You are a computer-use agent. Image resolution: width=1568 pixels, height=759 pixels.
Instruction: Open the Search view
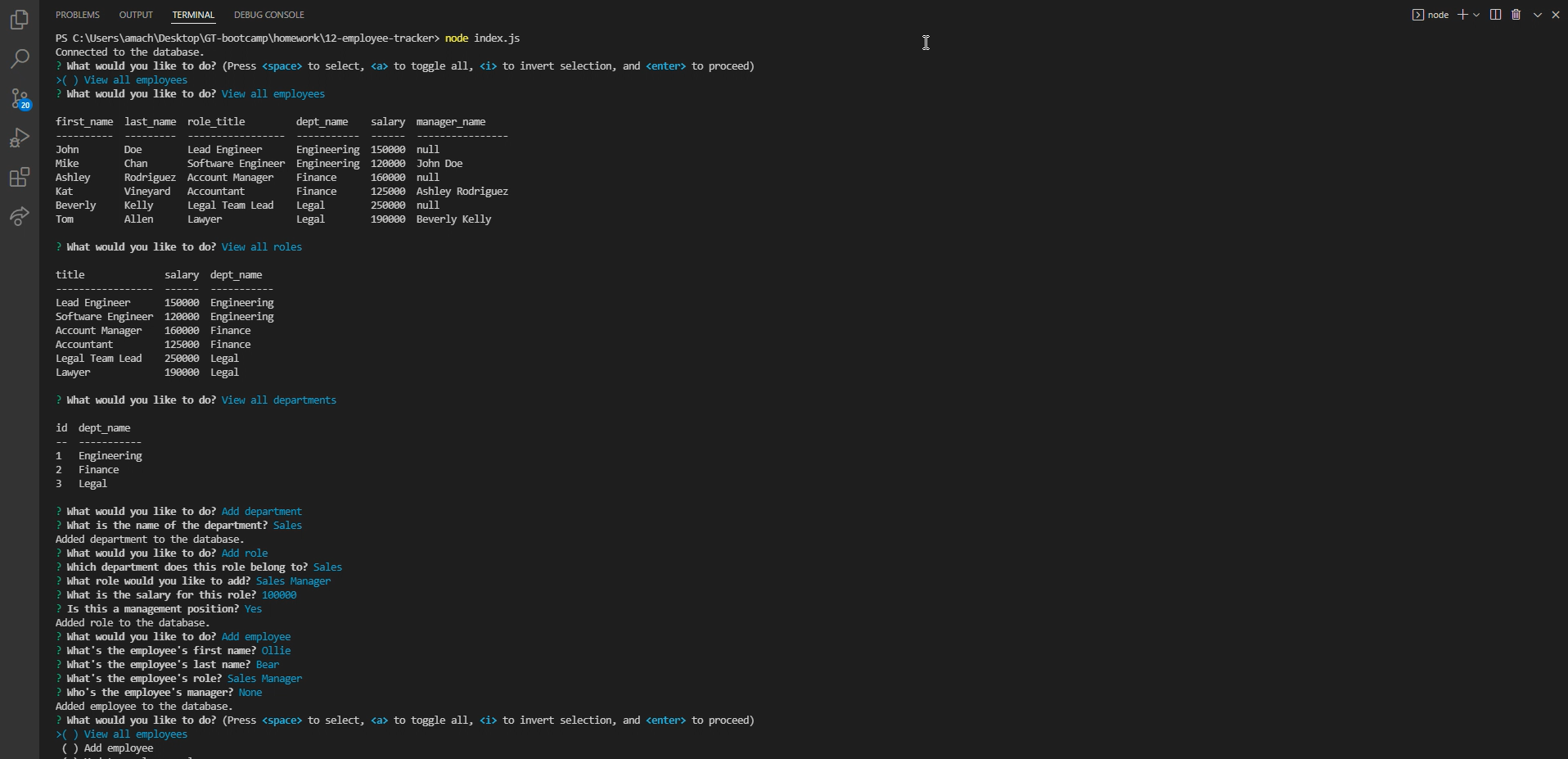(x=20, y=59)
